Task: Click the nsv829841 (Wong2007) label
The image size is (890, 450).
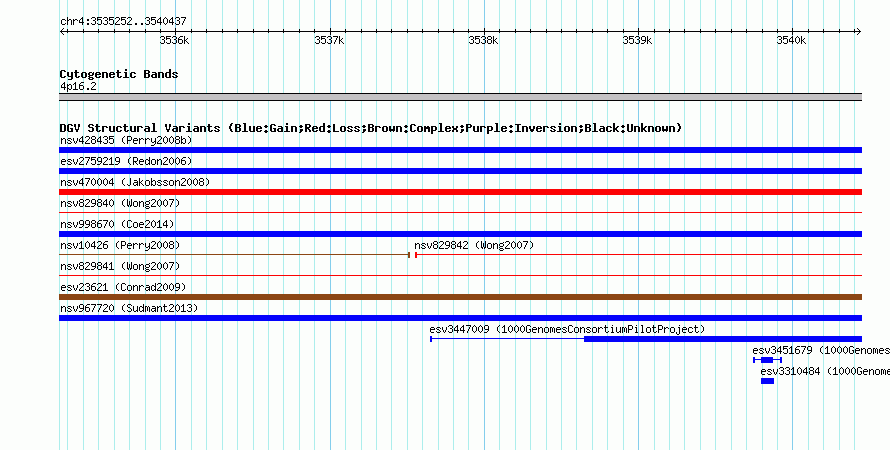Action: click(120, 266)
